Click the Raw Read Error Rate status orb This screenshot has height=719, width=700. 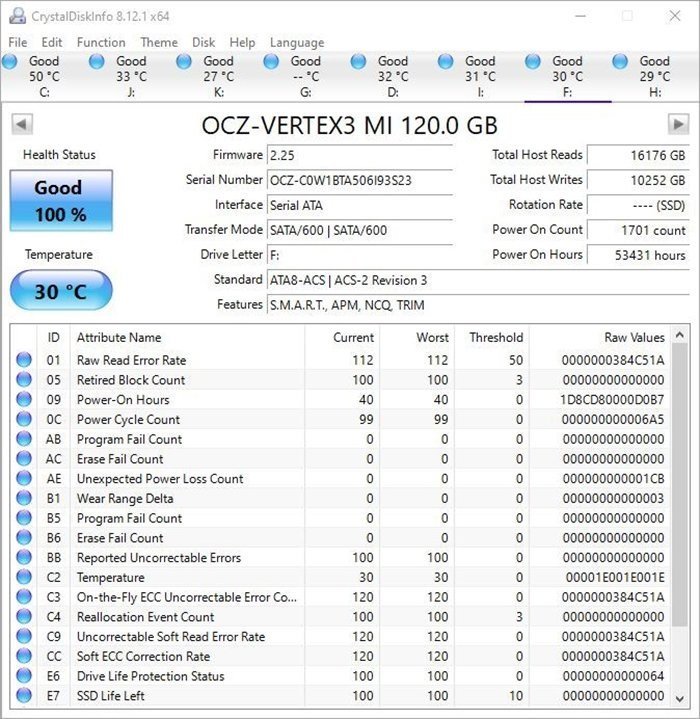tap(24, 360)
